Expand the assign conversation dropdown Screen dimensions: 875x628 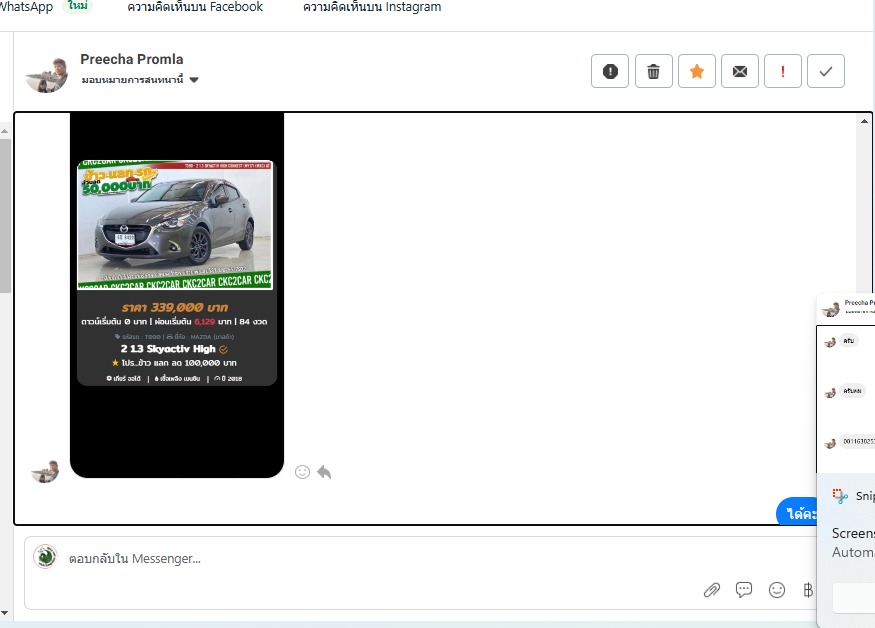194,80
